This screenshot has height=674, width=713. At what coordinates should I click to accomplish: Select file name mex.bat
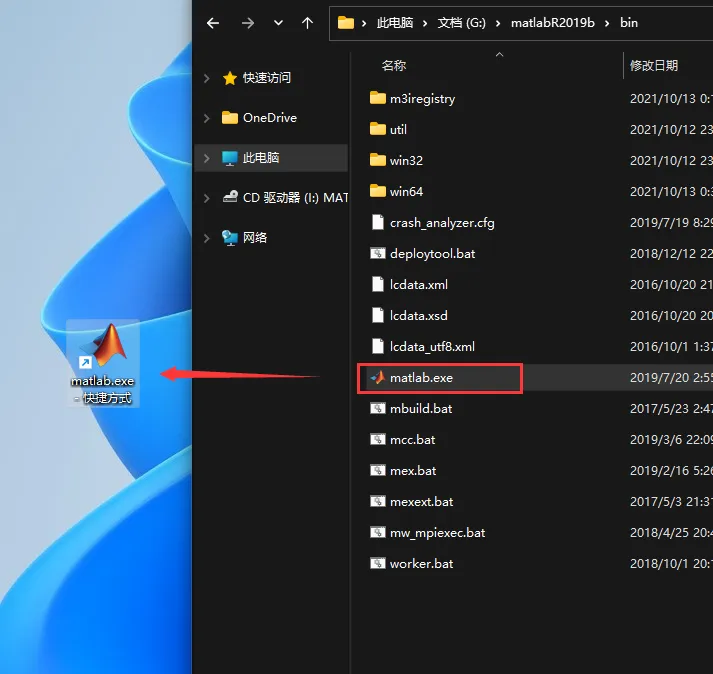[x=413, y=471]
